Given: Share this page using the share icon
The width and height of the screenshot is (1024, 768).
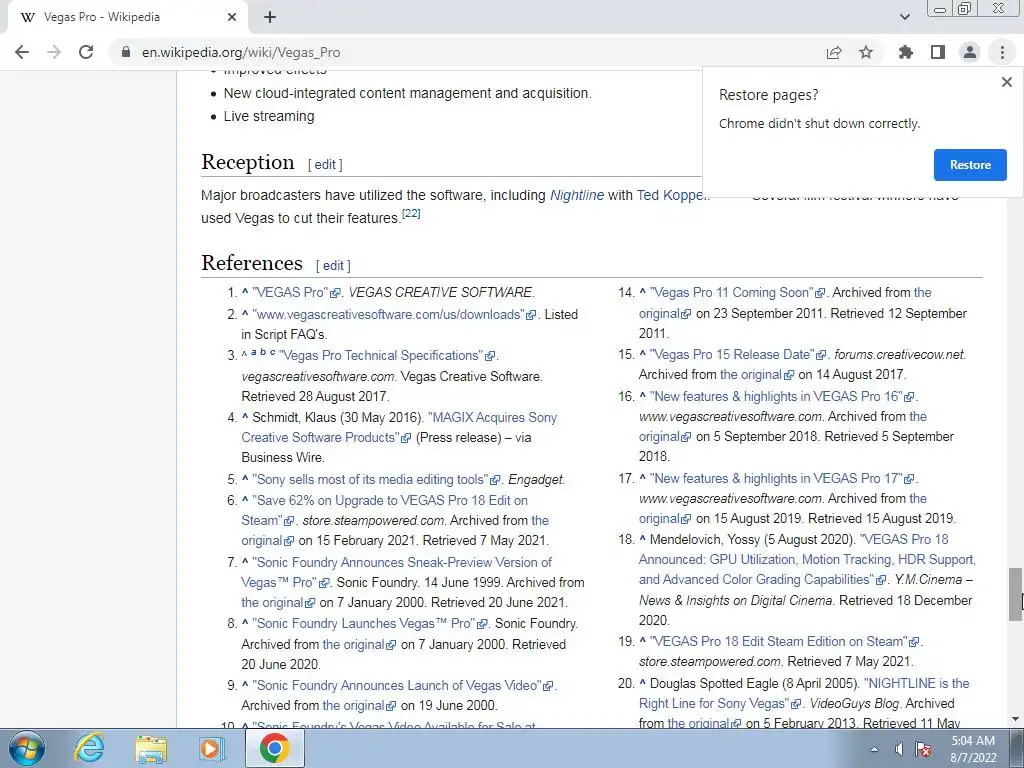Looking at the screenshot, I should click(834, 52).
